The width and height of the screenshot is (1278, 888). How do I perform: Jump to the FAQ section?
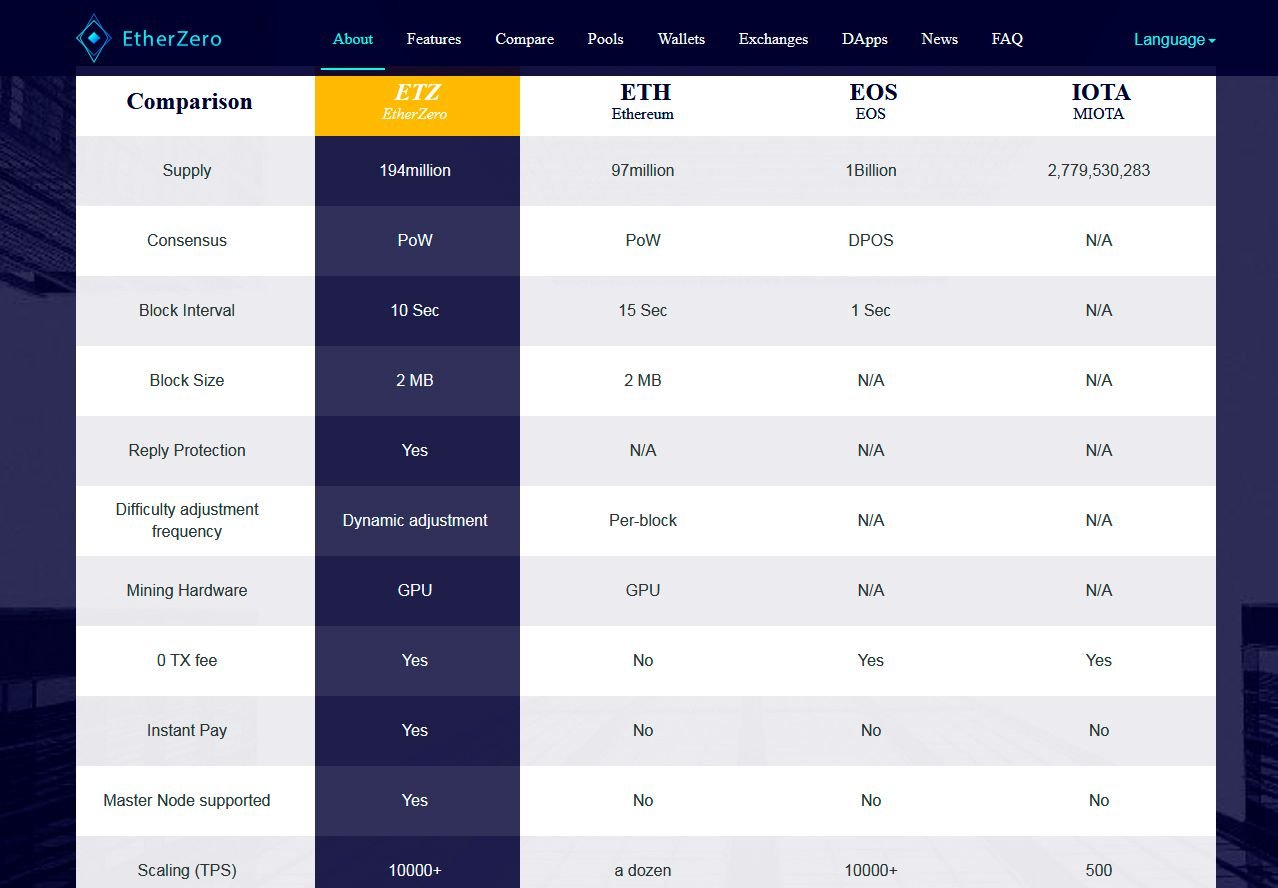click(1007, 39)
